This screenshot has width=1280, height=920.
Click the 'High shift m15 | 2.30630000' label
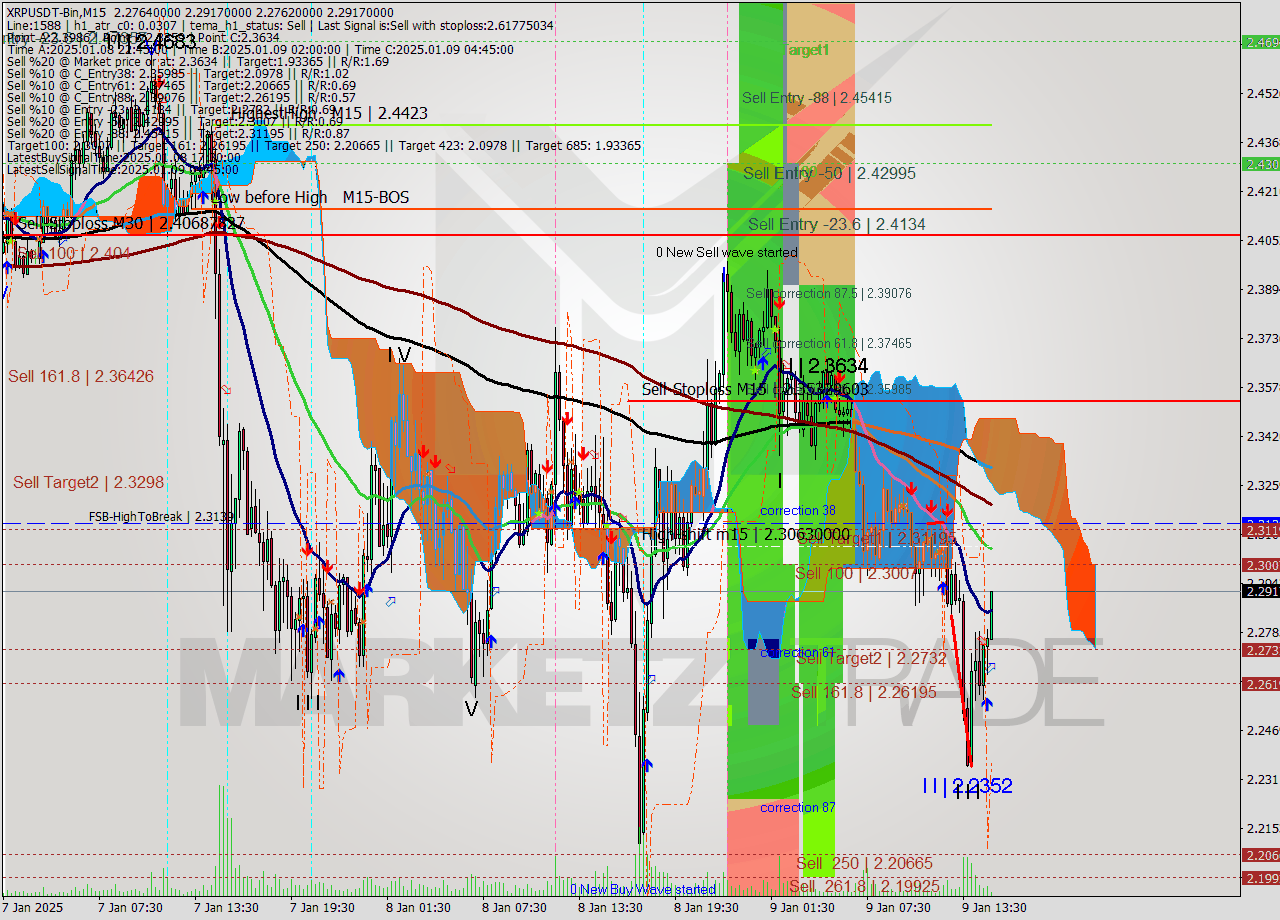(x=745, y=535)
